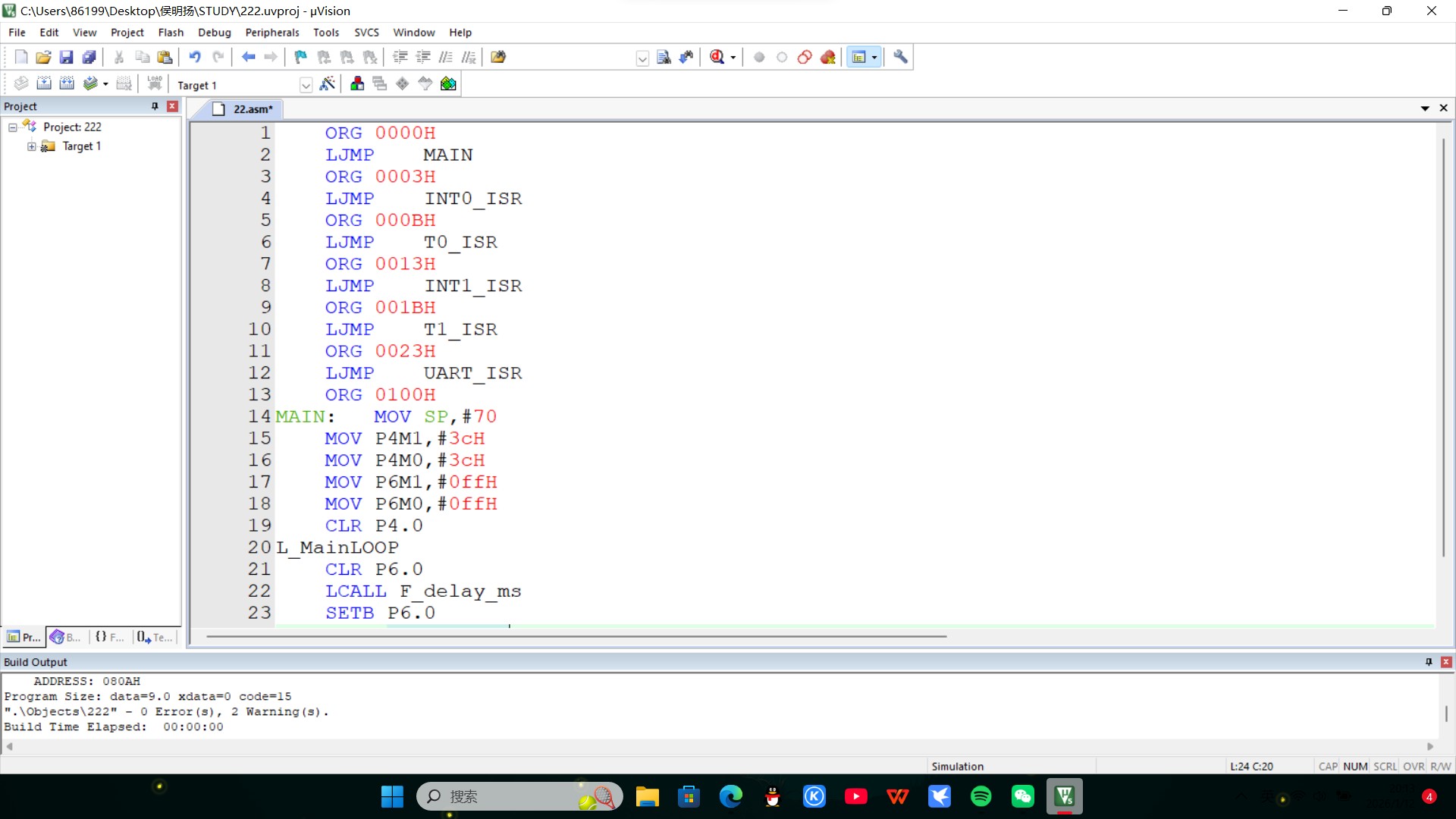Click the Configuration wrench icon
This screenshot has height=819, width=1456.
(x=900, y=57)
